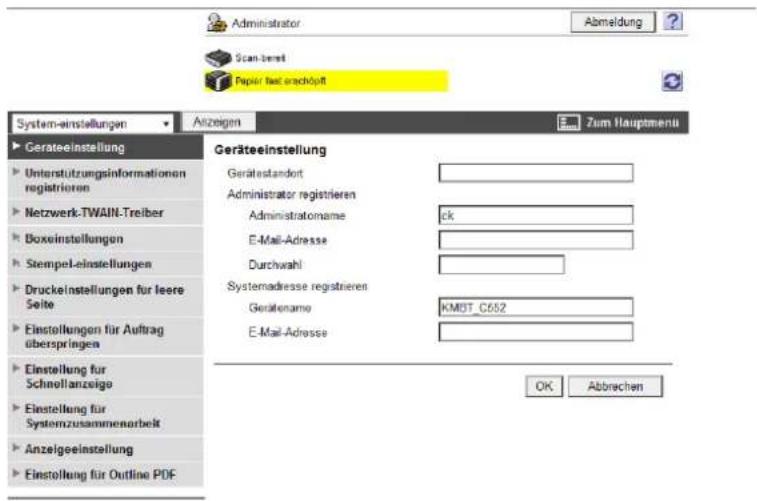Click the scanner status icon
The width and height of the screenshot is (757, 501).
[218, 58]
